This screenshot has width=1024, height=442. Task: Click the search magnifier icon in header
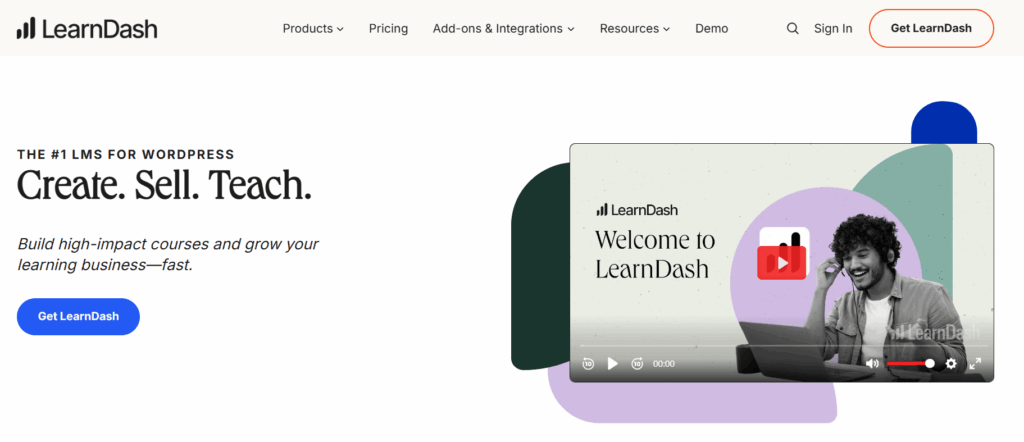(x=793, y=29)
